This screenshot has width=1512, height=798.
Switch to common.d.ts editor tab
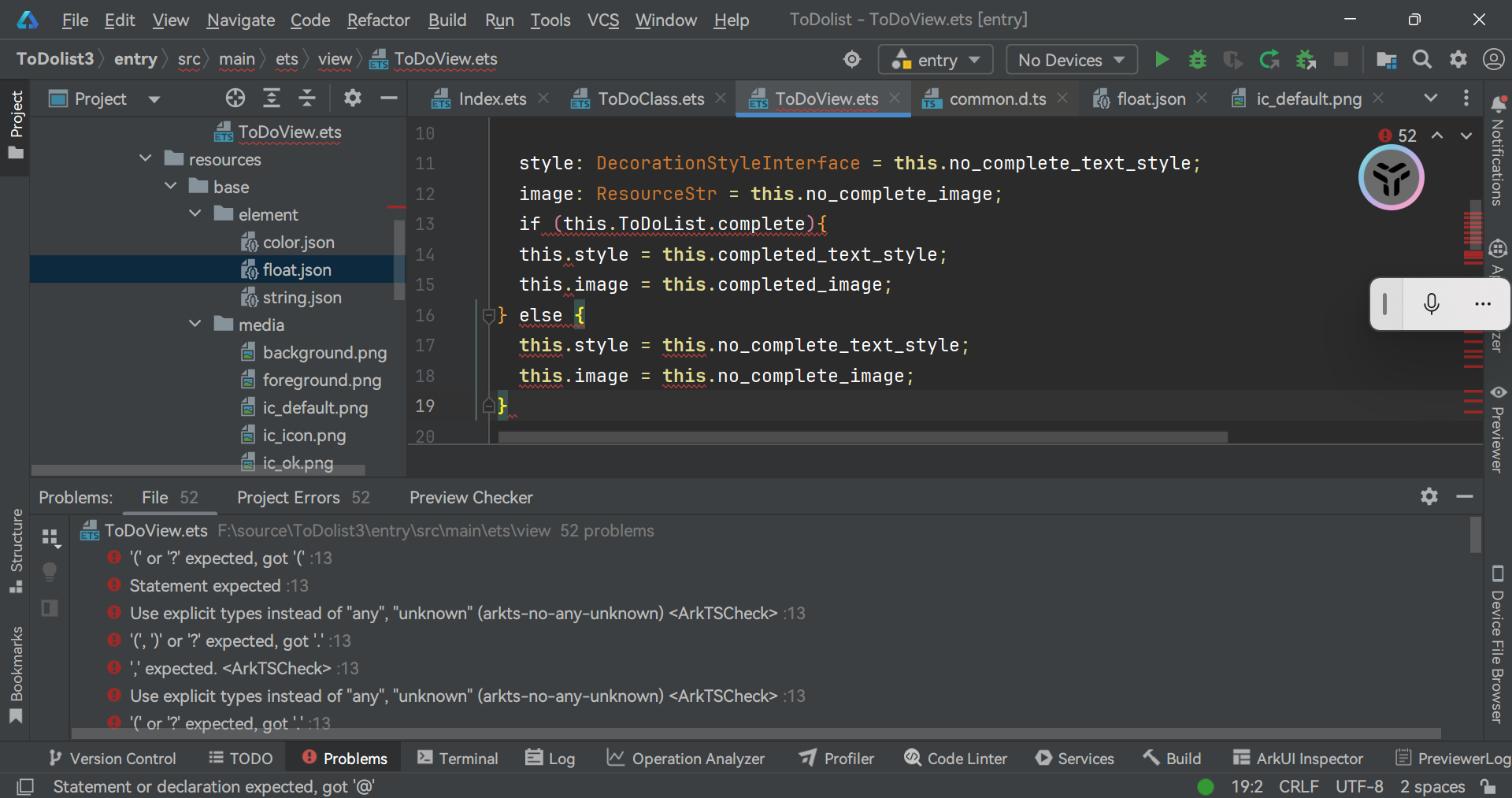tap(997, 98)
